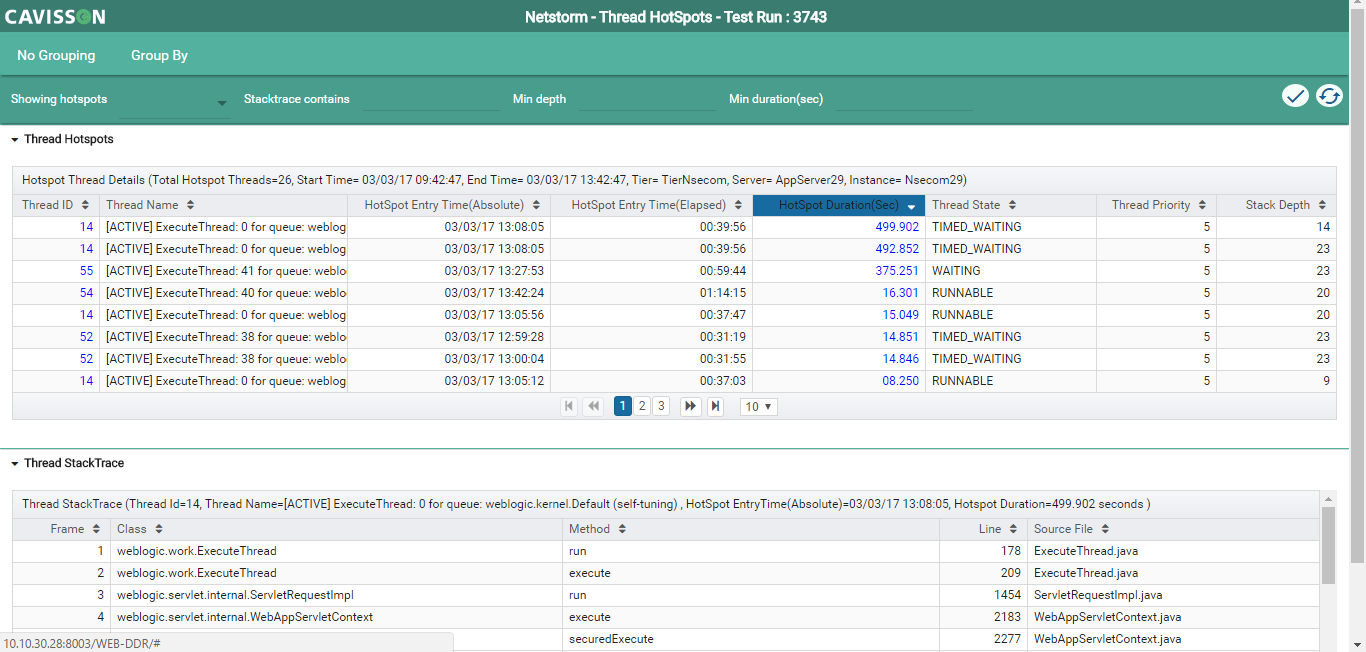Viewport: 1366px width, 652px height.
Task: Sort stack trace by Line sort icon
Action: click(1014, 529)
